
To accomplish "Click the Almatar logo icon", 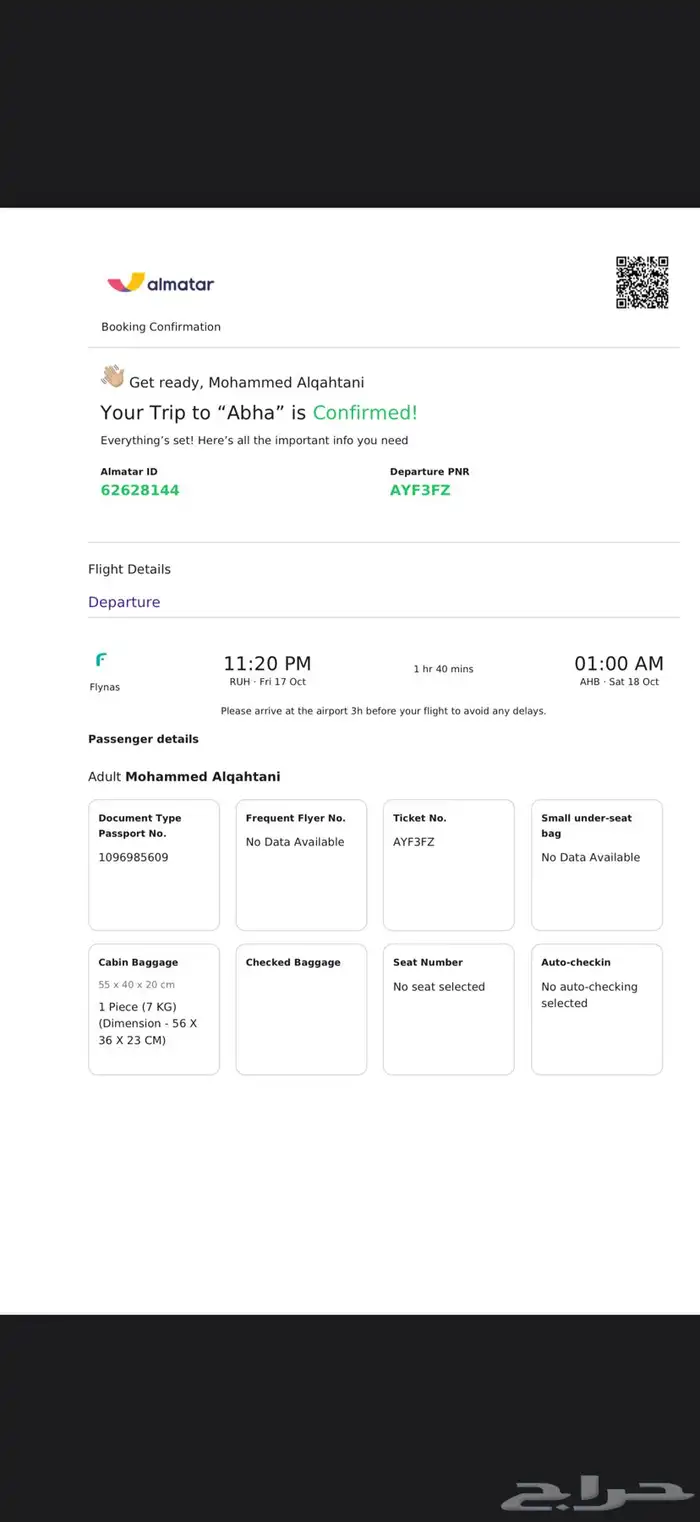I will (126, 283).
